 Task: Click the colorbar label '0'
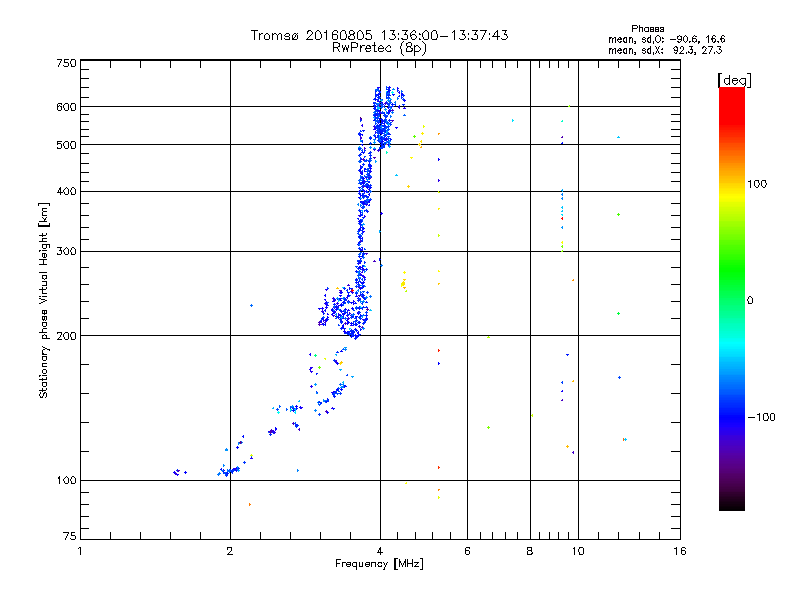750,301
